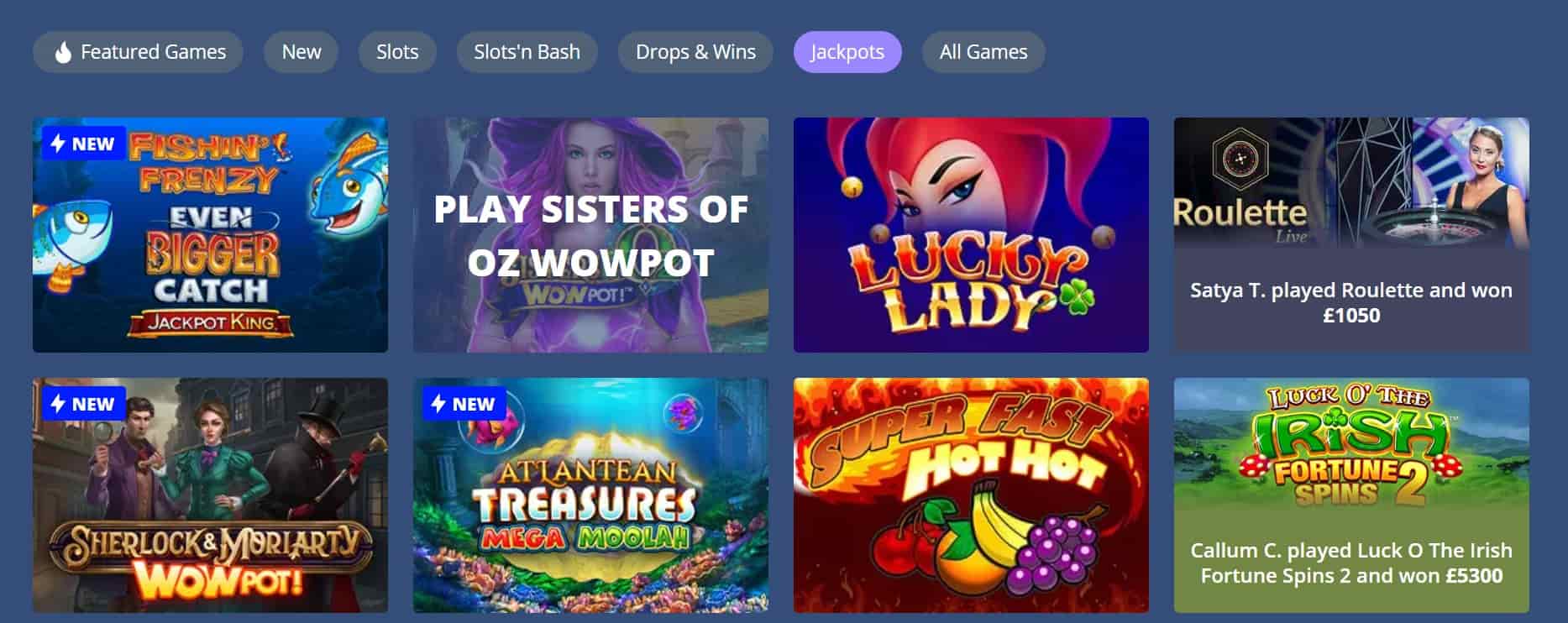
Task: Click the lightning NEW badge on Fishin' Frenzy
Action: click(x=84, y=144)
